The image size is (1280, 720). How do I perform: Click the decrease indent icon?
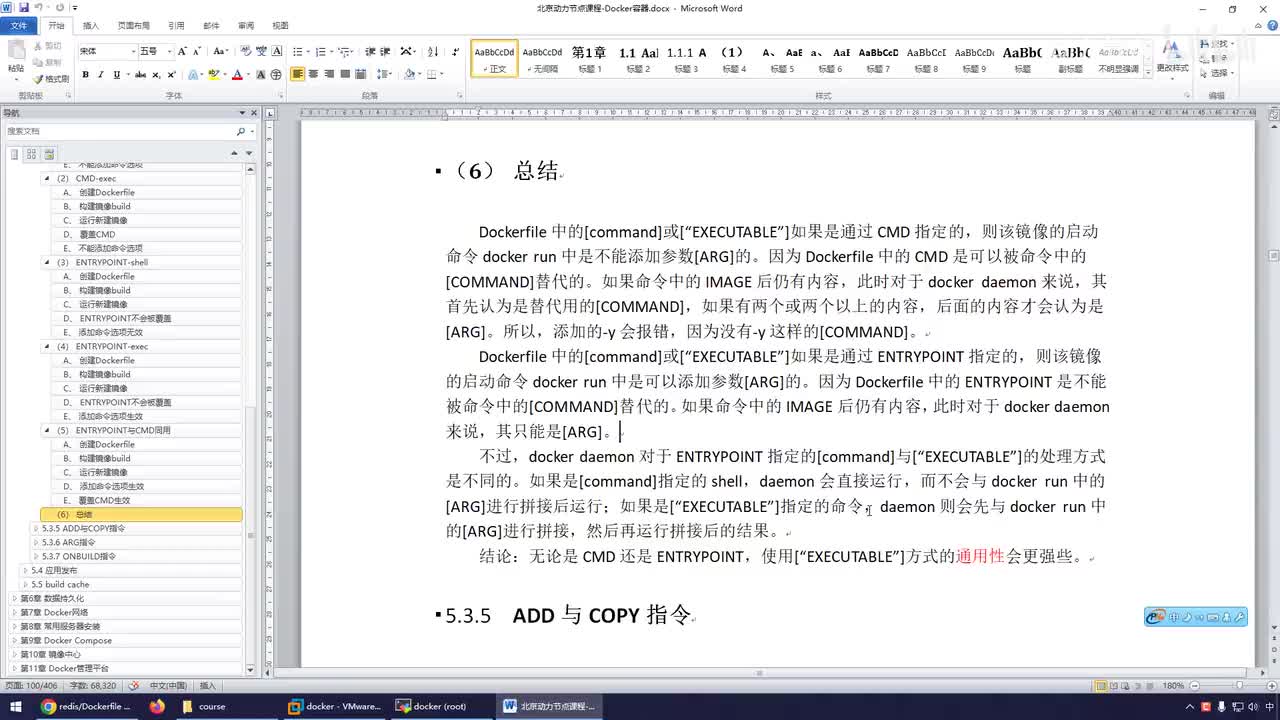click(369, 51)
